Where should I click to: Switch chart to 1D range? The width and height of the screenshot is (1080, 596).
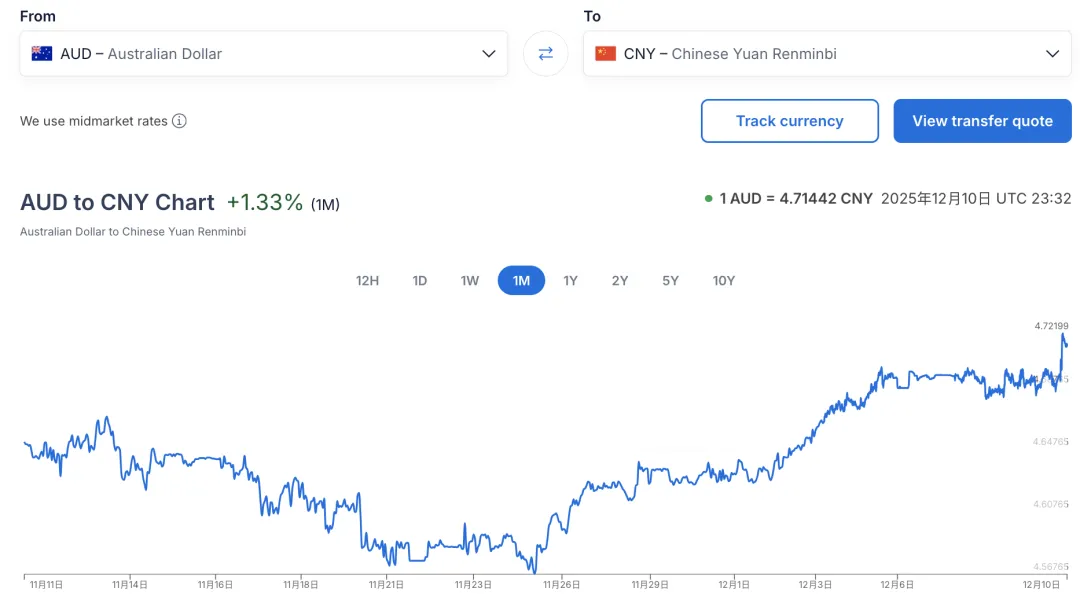coord(420,281)
